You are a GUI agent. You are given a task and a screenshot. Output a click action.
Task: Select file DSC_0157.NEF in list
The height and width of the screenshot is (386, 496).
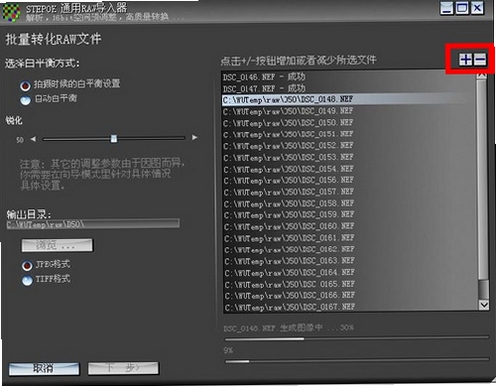[x=349, y=192]
